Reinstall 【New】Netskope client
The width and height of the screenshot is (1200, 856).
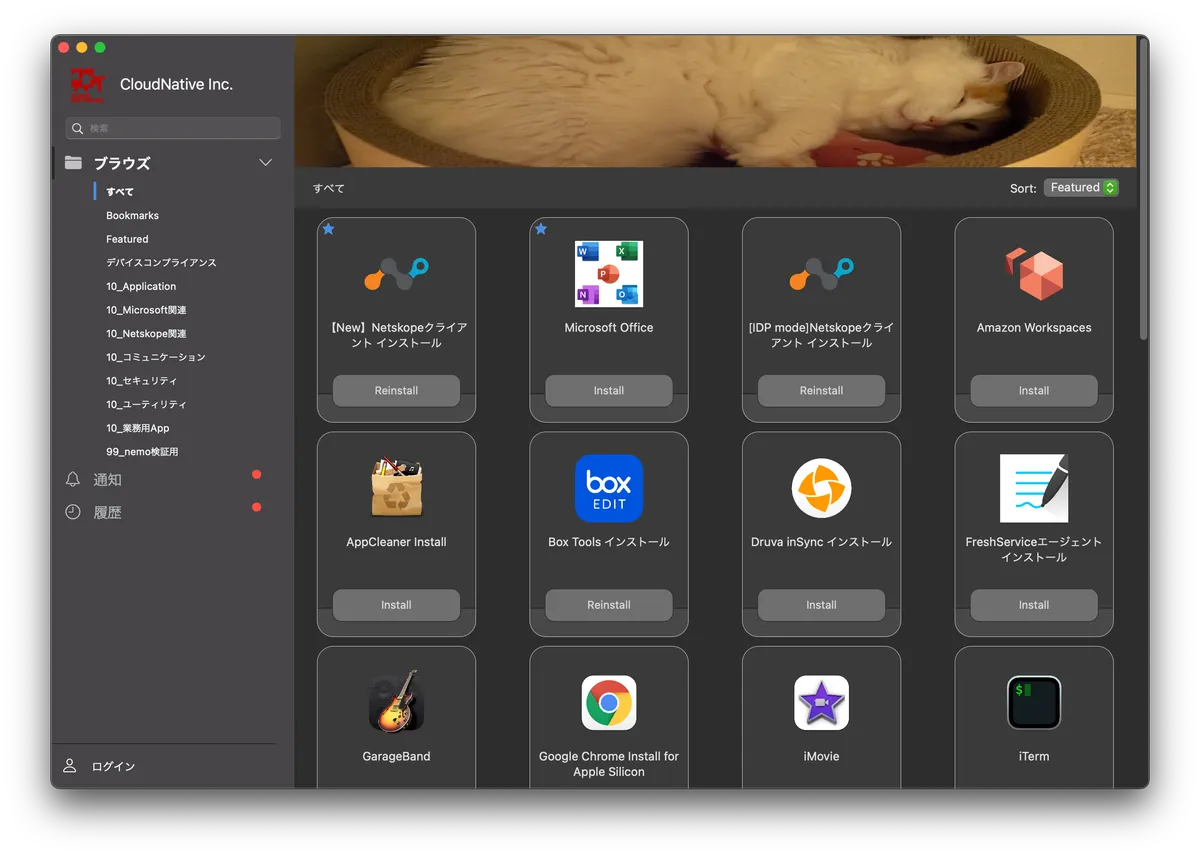pyautogui.click(x=396, y=391)
